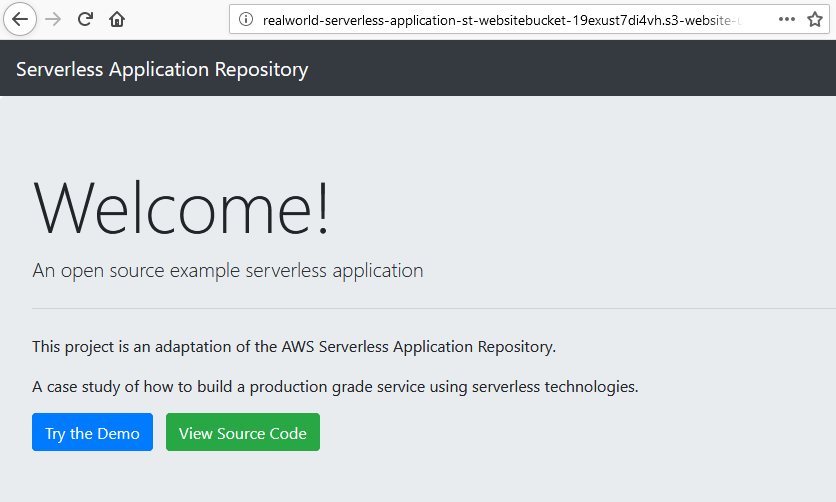This screenshot has height=502, width=836.
Task: Click the Welcome! heading
Action: point(181,208)
